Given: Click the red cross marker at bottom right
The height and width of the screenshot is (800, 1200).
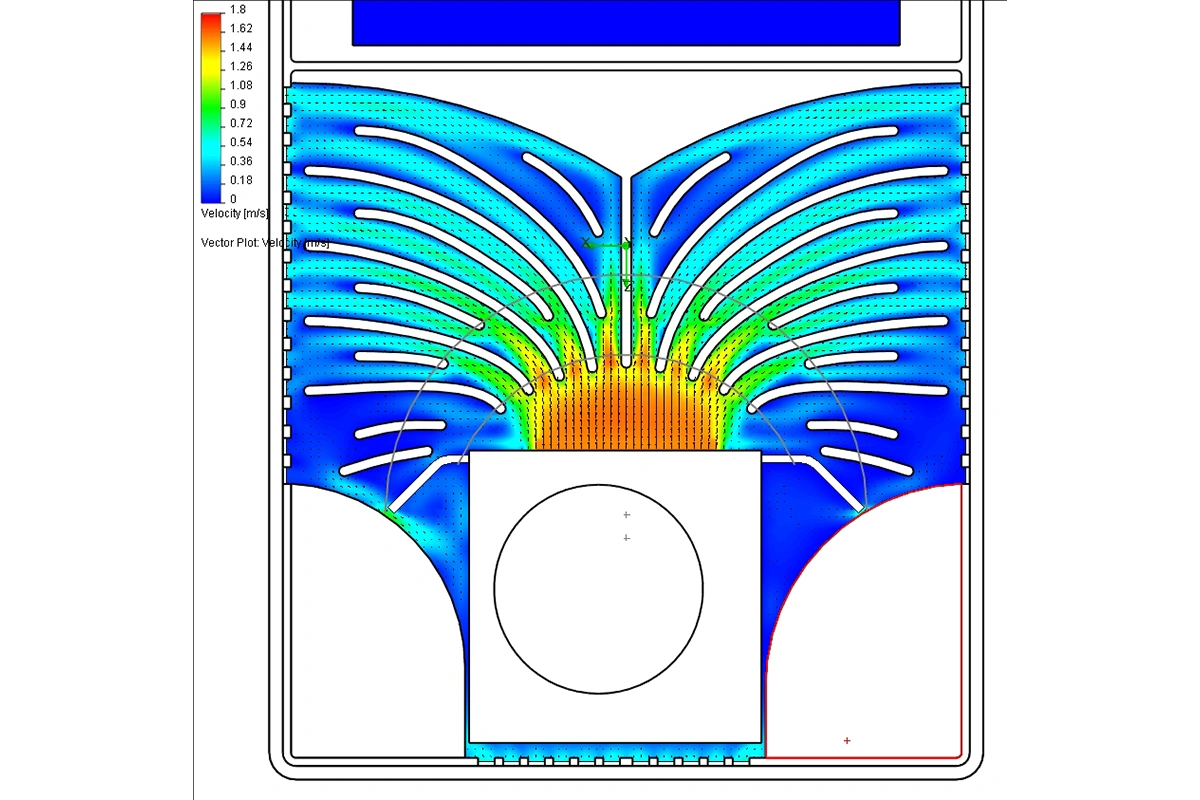Looking at the screenshot, I should point(847,741).
